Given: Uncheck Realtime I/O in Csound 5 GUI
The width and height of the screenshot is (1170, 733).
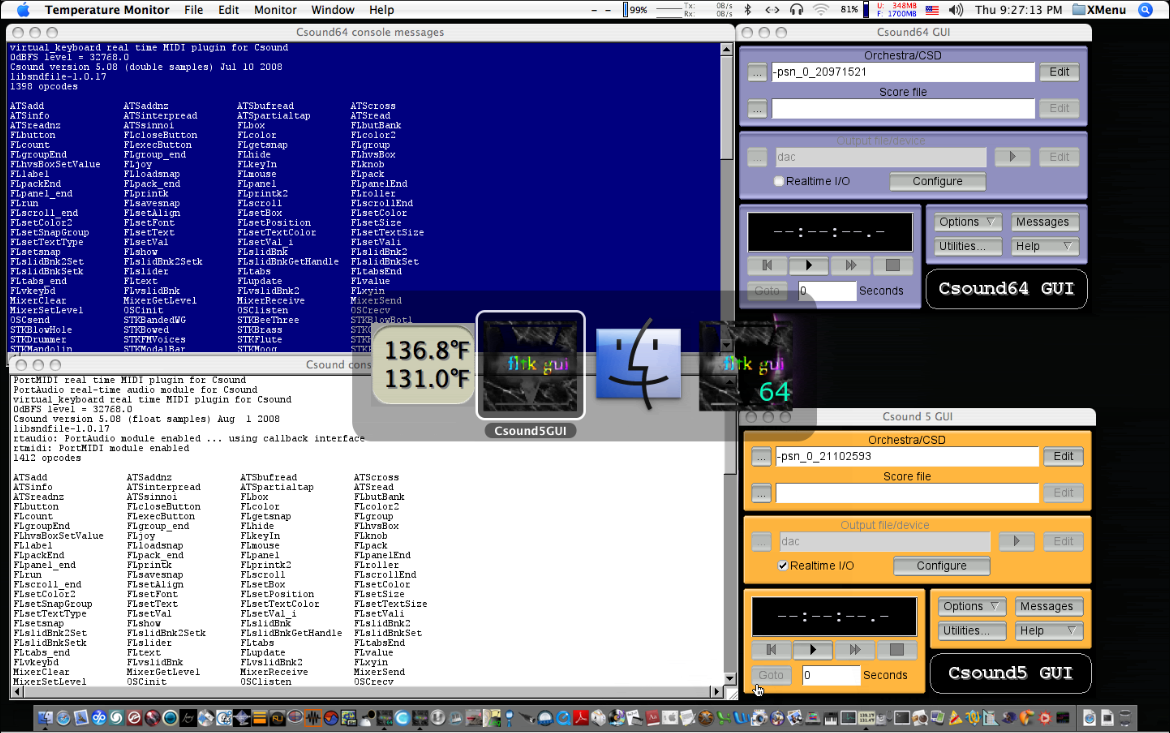Looking at the screenshot, I should [x=783, y=566].
